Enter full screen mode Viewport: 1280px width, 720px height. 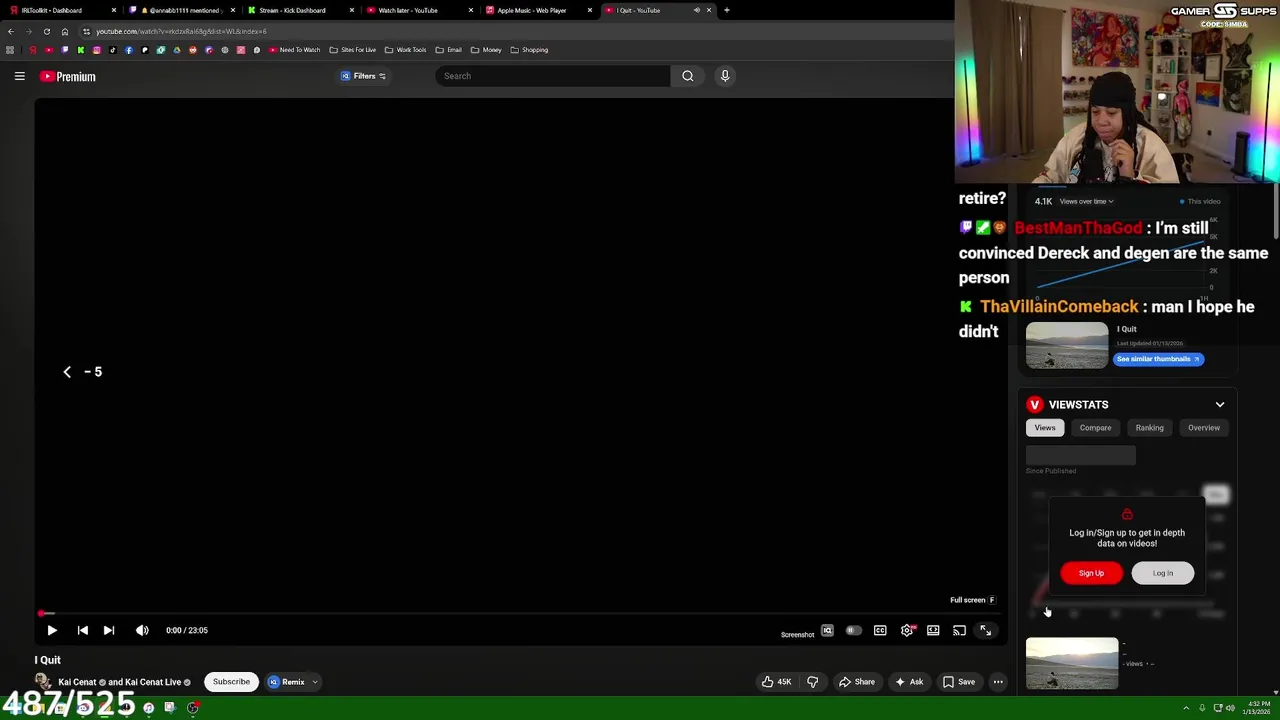(x=985, y=631)
